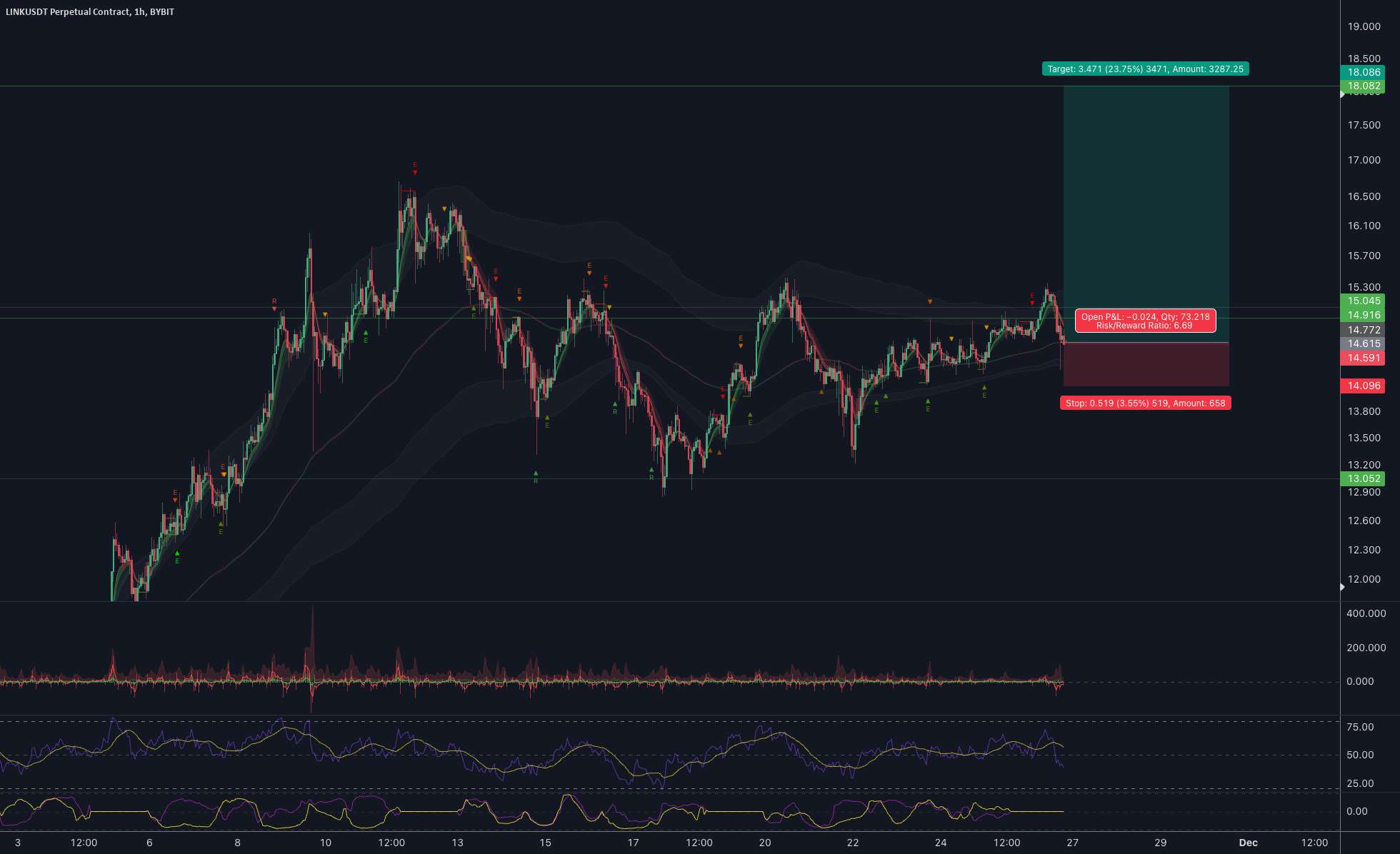Click the 13 date on the time axis
Image resolution: width=1400 pixels, height=854 pixels.
457,843
